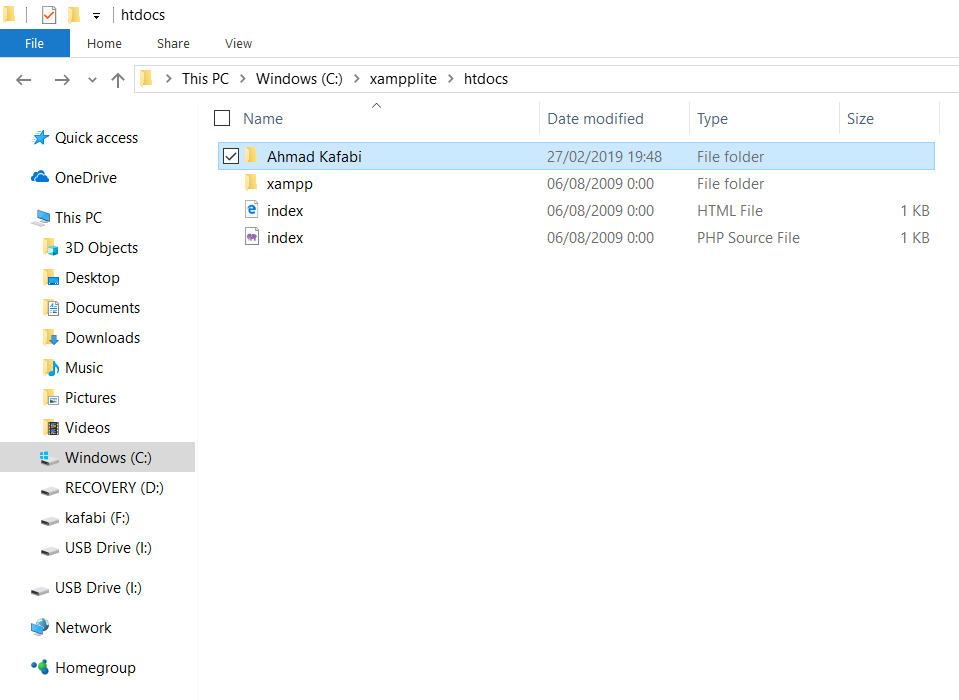The width and height of the screenshot is (959, 700).
Task: Click the Windows (C:) drive icon
Action: tap(48, 457)
